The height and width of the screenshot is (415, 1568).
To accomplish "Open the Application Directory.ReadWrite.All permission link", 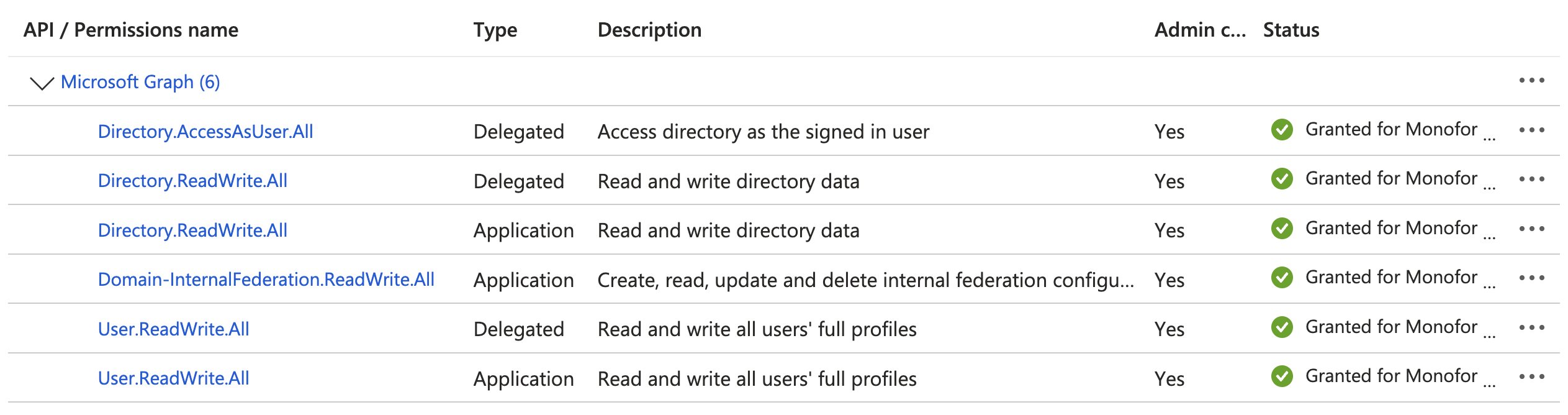I will pyautogui.click(x=192, y=230).
